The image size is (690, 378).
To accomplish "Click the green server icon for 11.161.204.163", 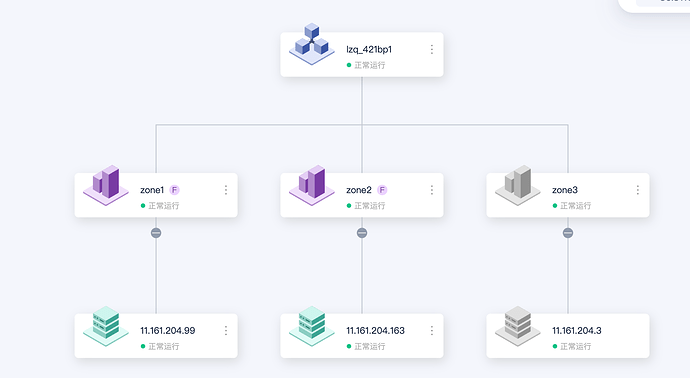I will point(312,326).
